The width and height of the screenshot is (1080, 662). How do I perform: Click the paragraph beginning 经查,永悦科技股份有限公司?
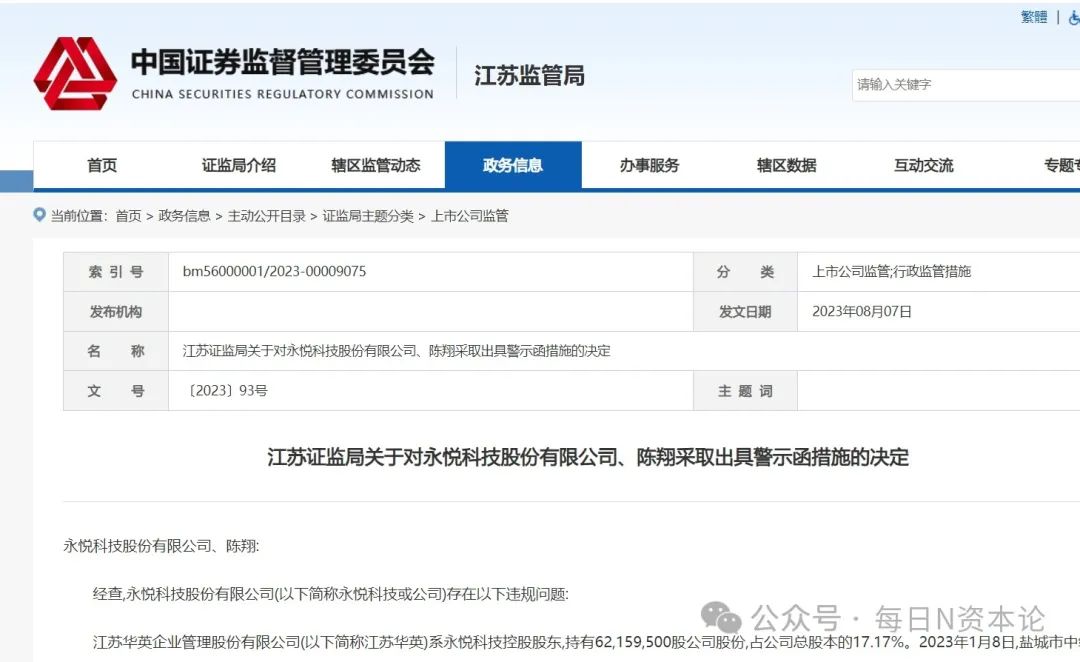[x=331, y=594]
